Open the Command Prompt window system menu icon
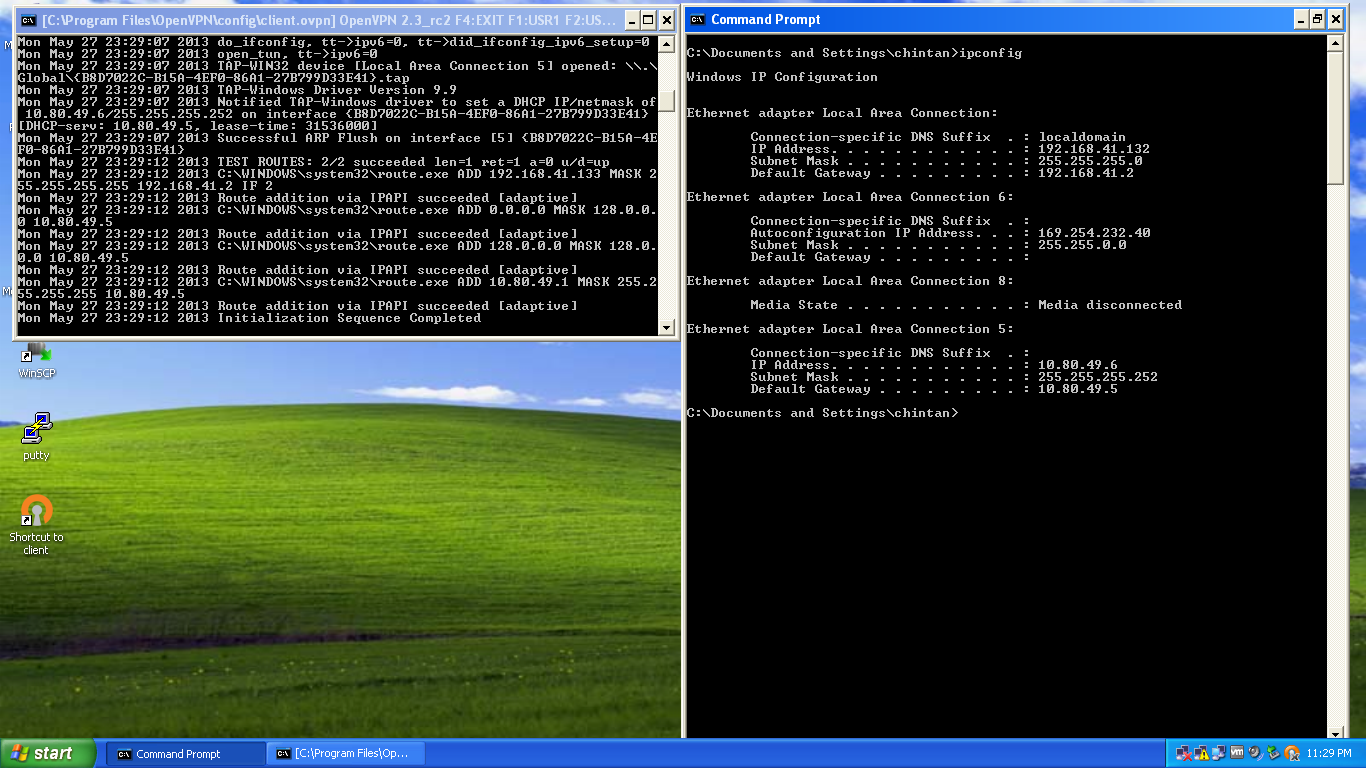Image resolution: width=1366 pixels, height=768 pixels. tap(697, 19)
